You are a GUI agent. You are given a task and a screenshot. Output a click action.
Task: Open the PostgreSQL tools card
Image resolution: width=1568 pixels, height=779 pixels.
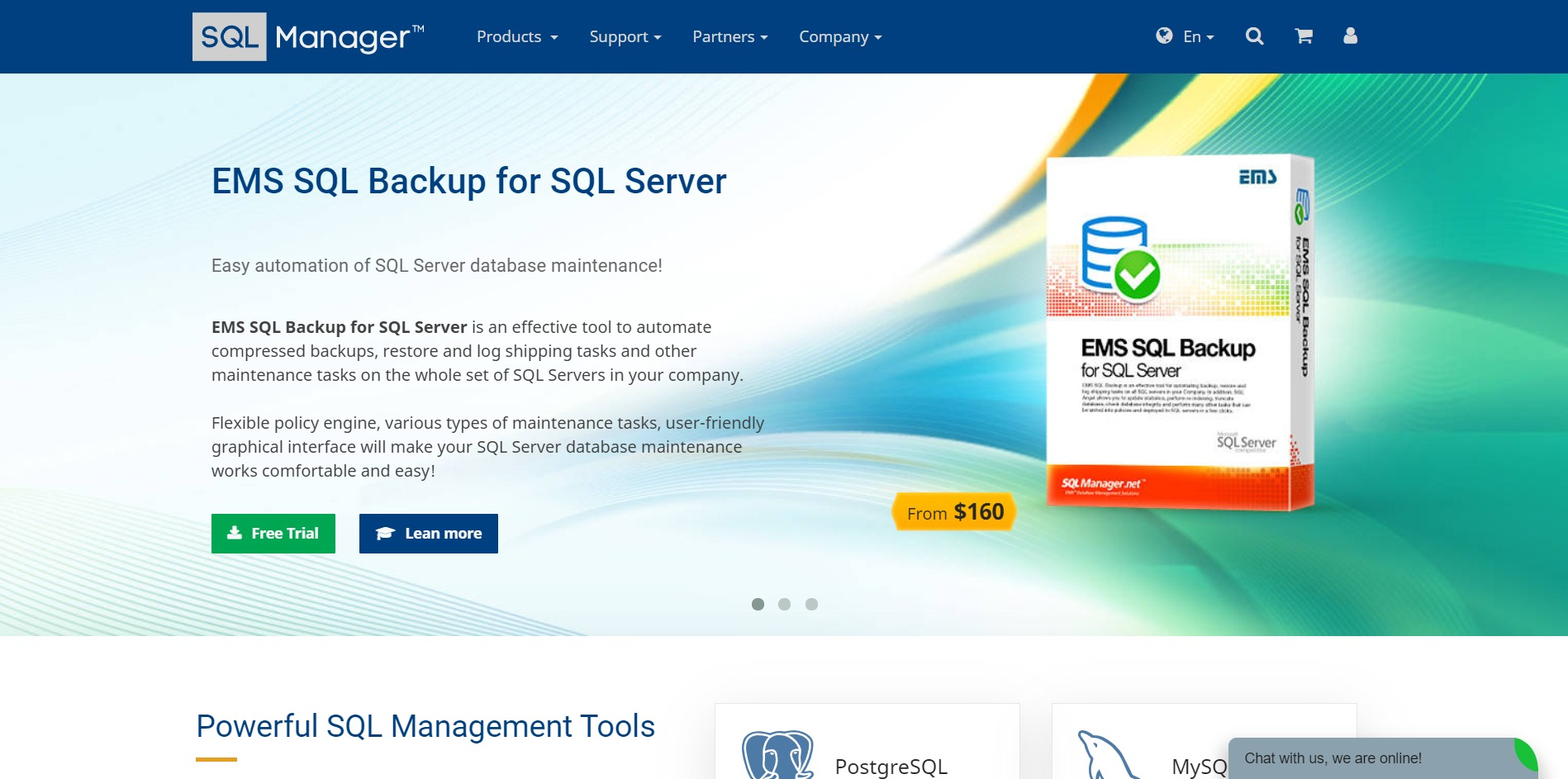[x=867, y=741]
